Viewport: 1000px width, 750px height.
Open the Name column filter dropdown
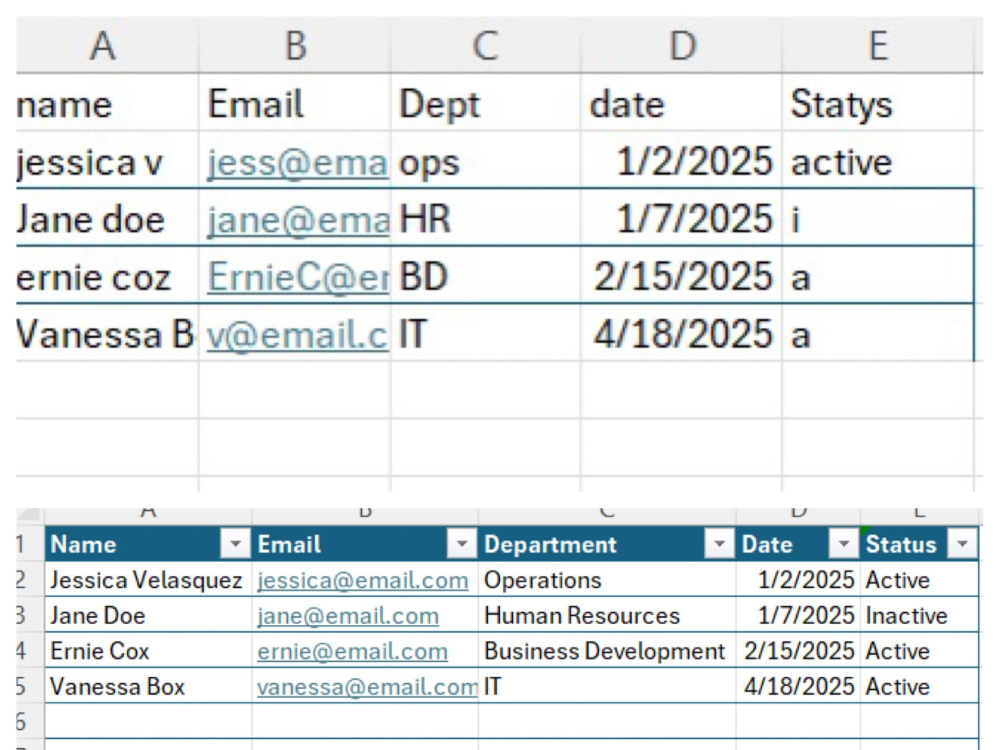235,544
